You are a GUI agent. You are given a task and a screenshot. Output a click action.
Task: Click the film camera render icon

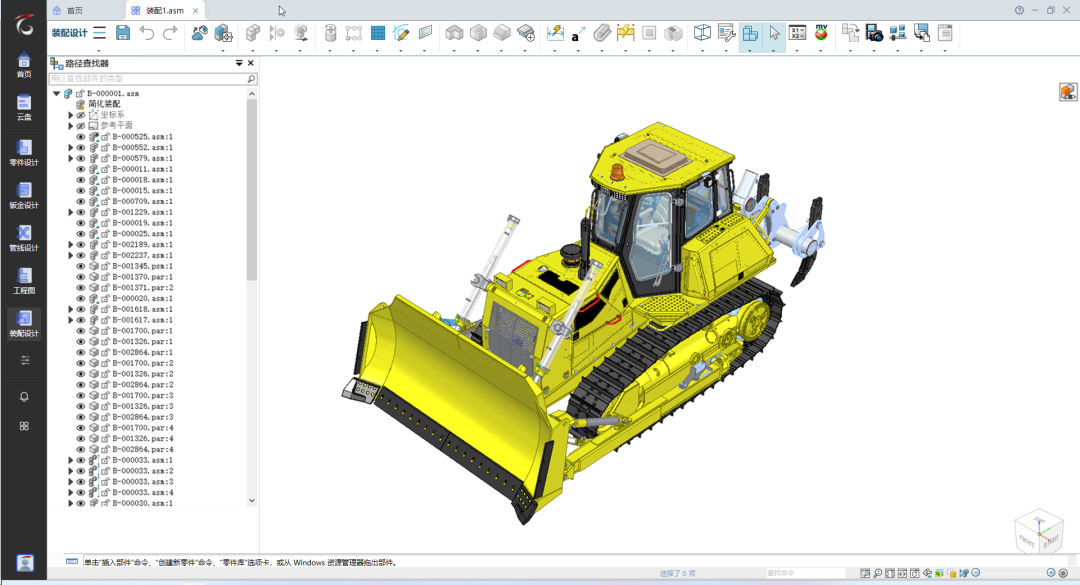[874, 32]
